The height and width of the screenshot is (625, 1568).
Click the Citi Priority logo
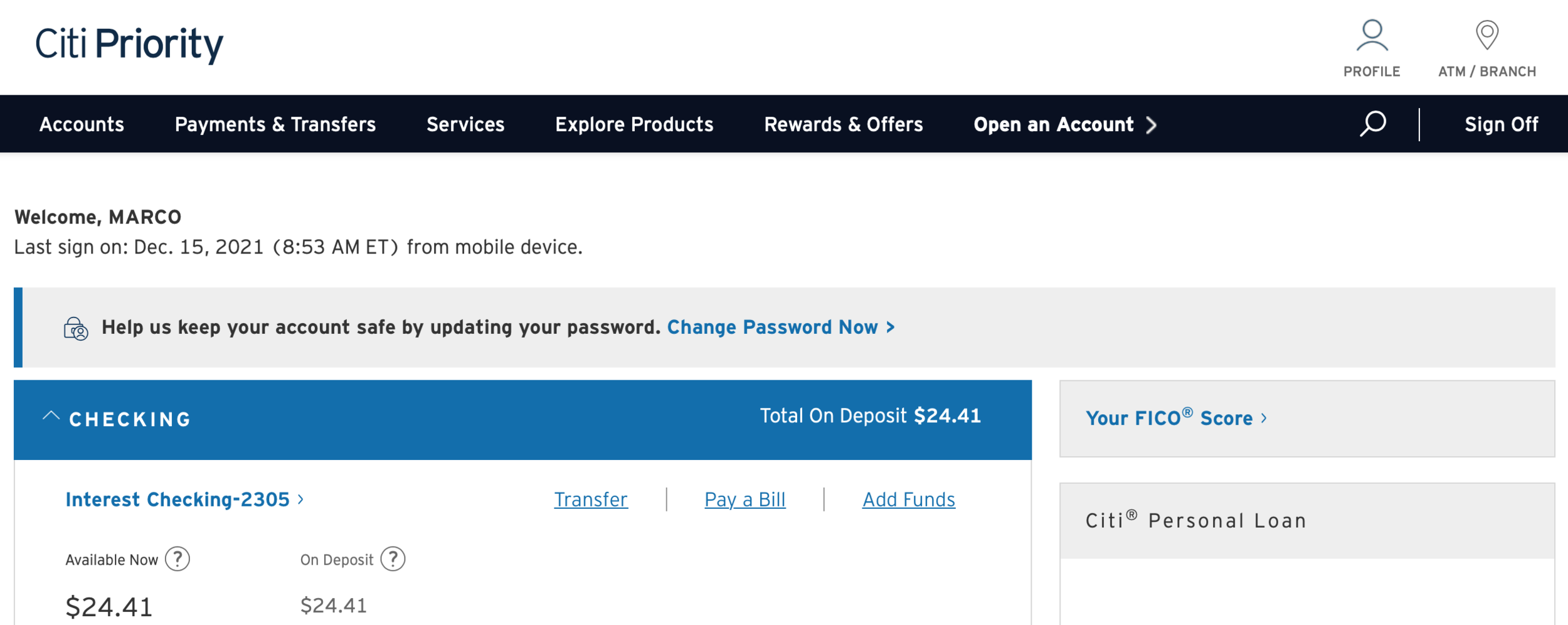[129, 45]
